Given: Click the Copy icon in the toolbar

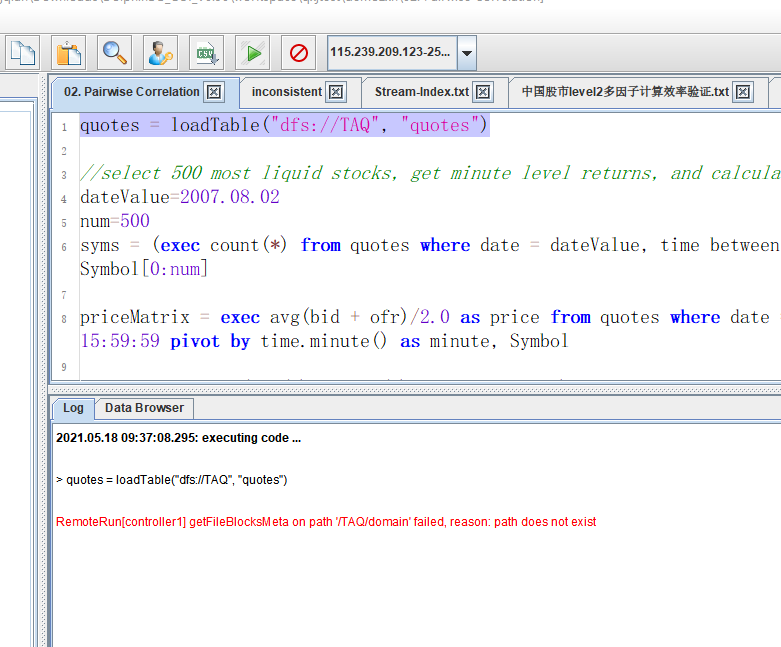Looking at the screenshot, I should pos(22,52).
